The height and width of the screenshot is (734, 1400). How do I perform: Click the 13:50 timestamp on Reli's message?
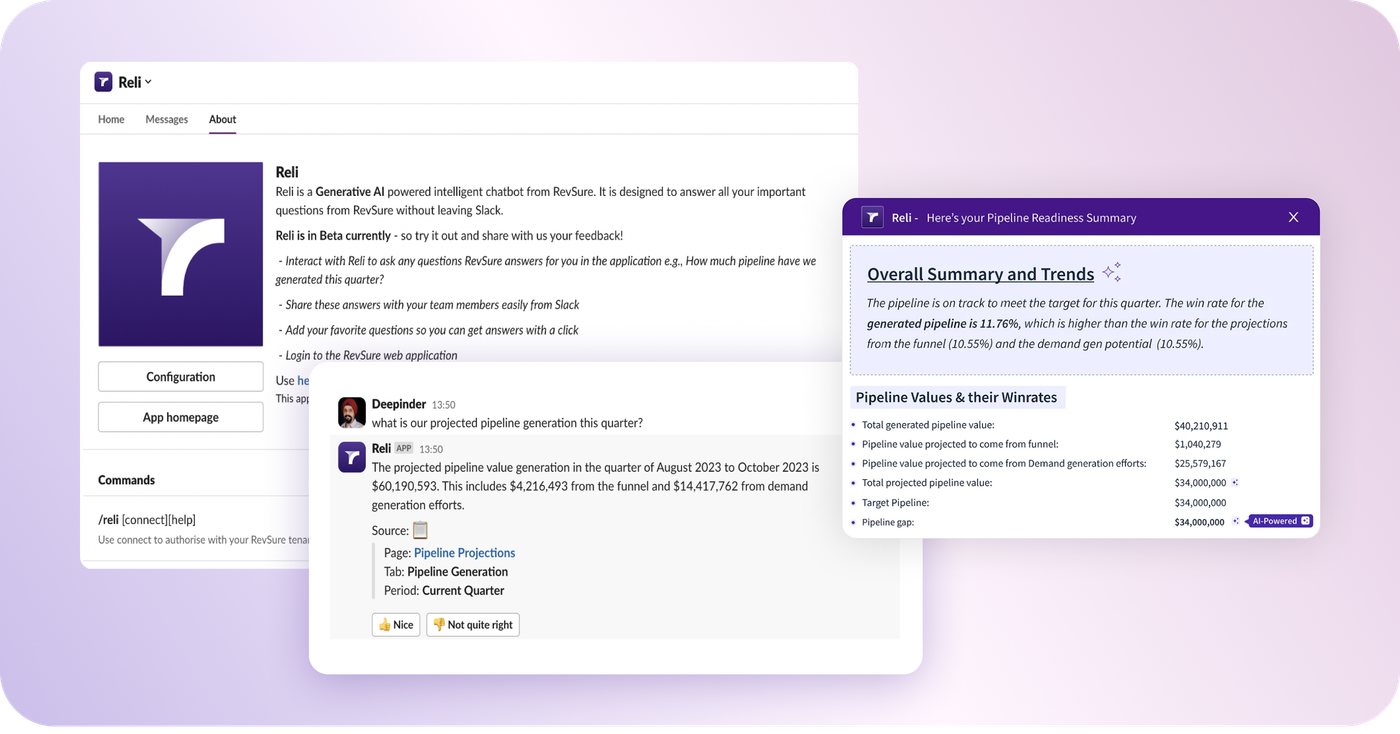click(431, 449)
